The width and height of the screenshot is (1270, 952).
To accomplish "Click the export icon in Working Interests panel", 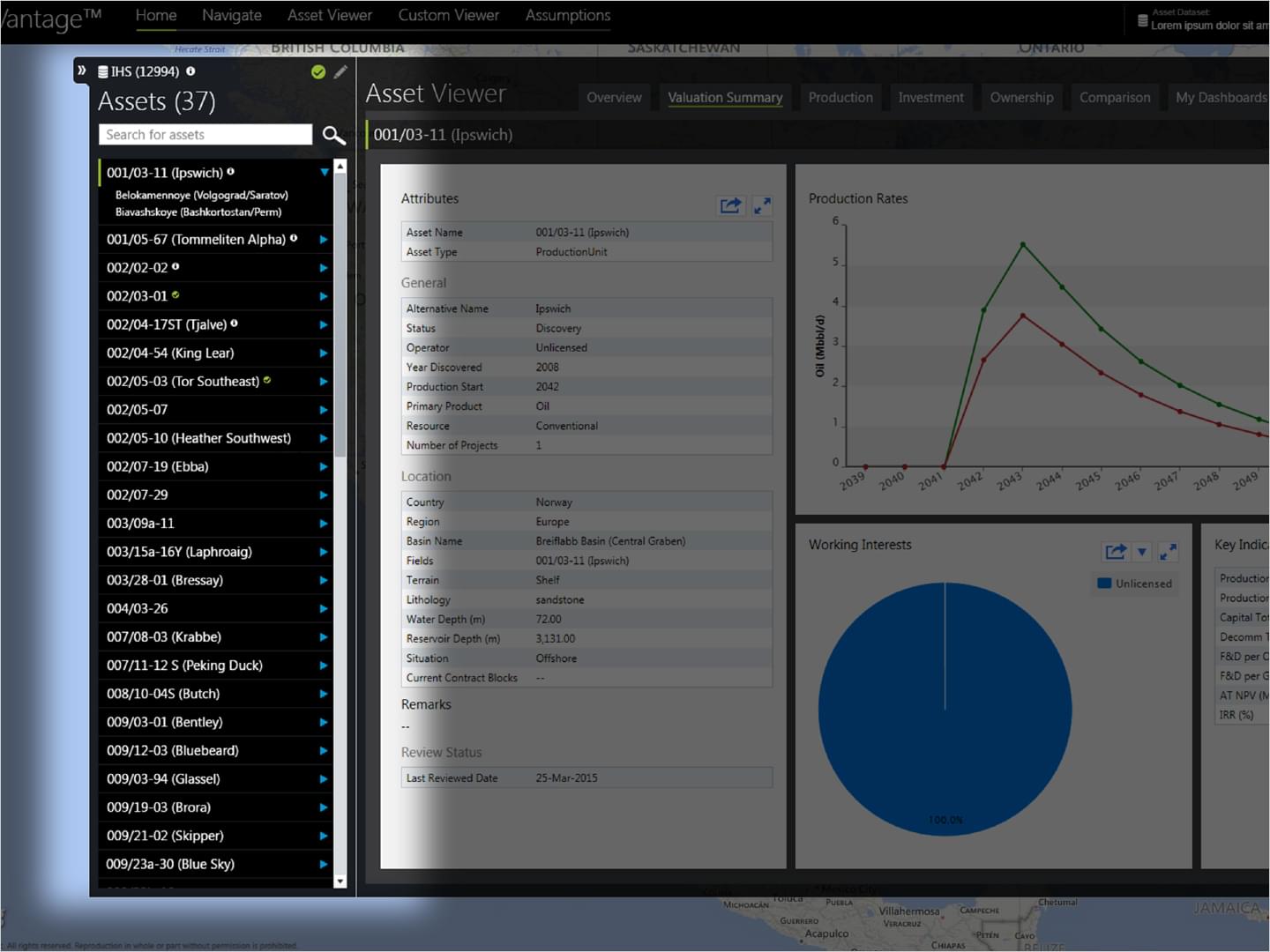I will 1116,552.
